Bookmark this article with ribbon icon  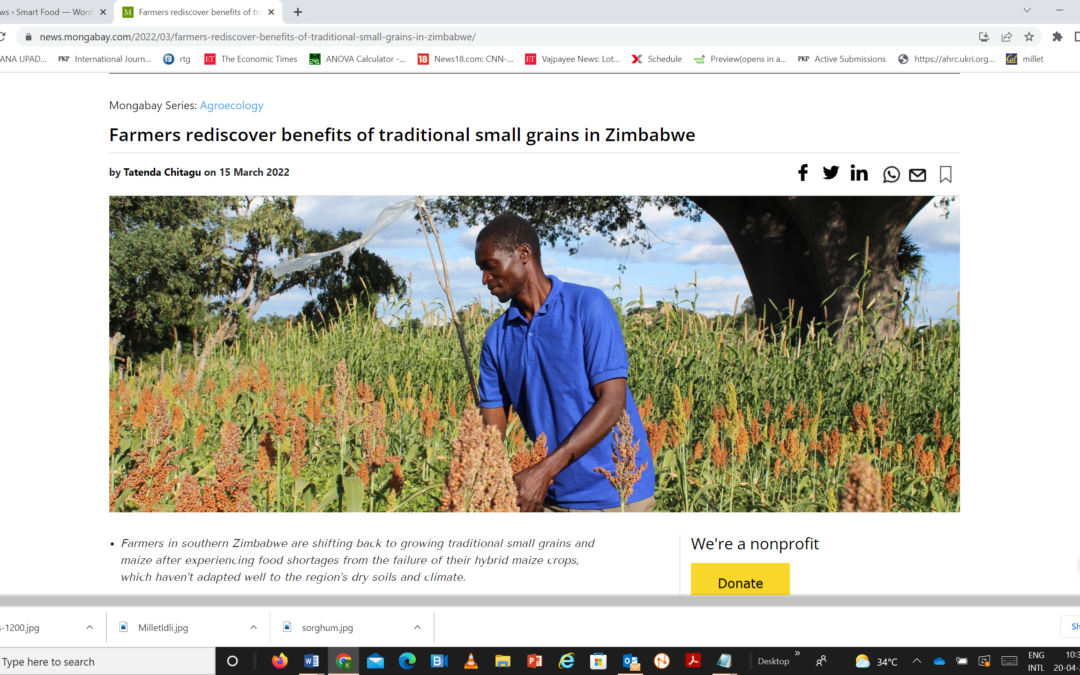pos(946,174)
